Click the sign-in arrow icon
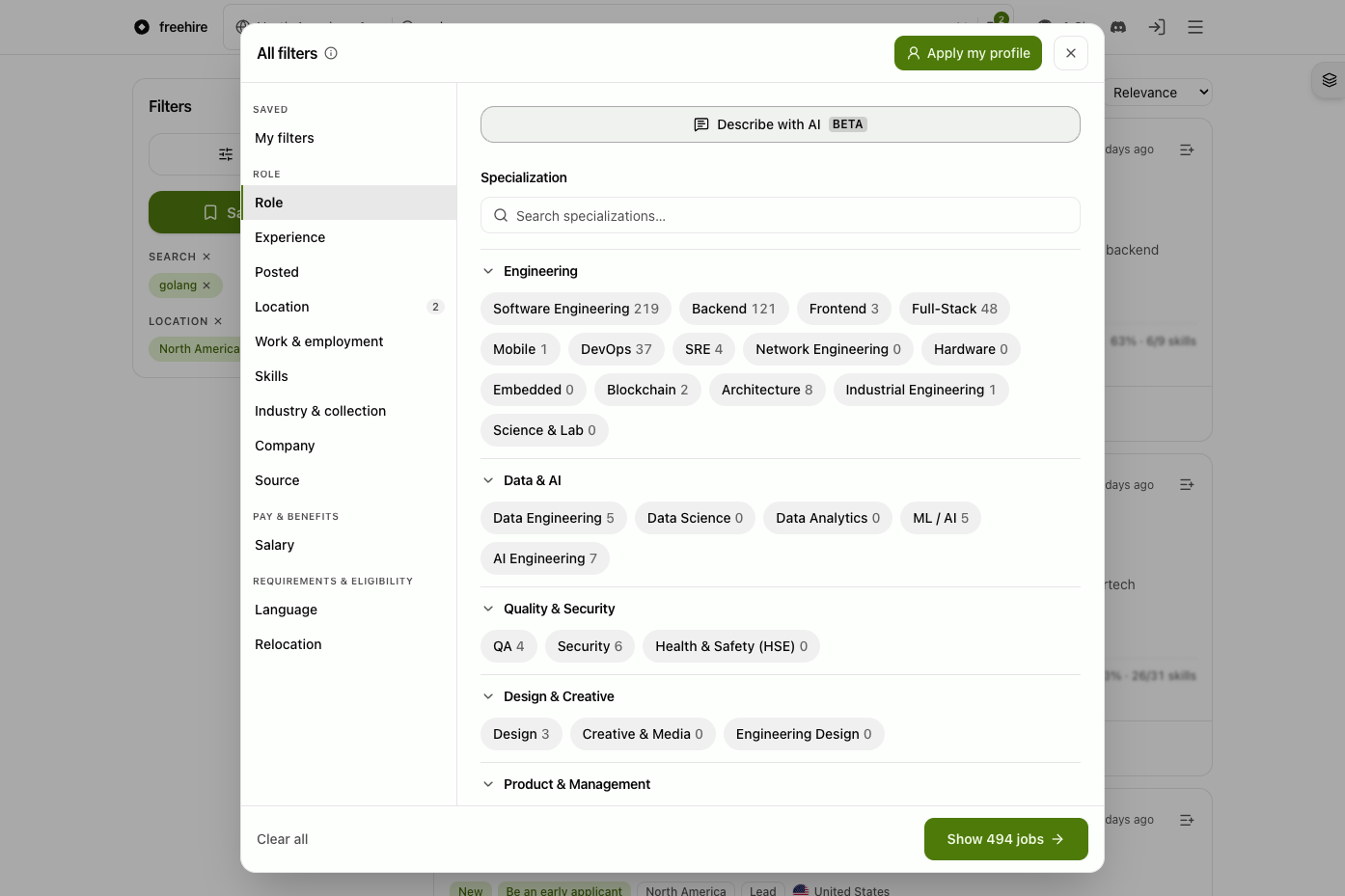This screenshot has width=1345, height=896. pos(1157,27)
